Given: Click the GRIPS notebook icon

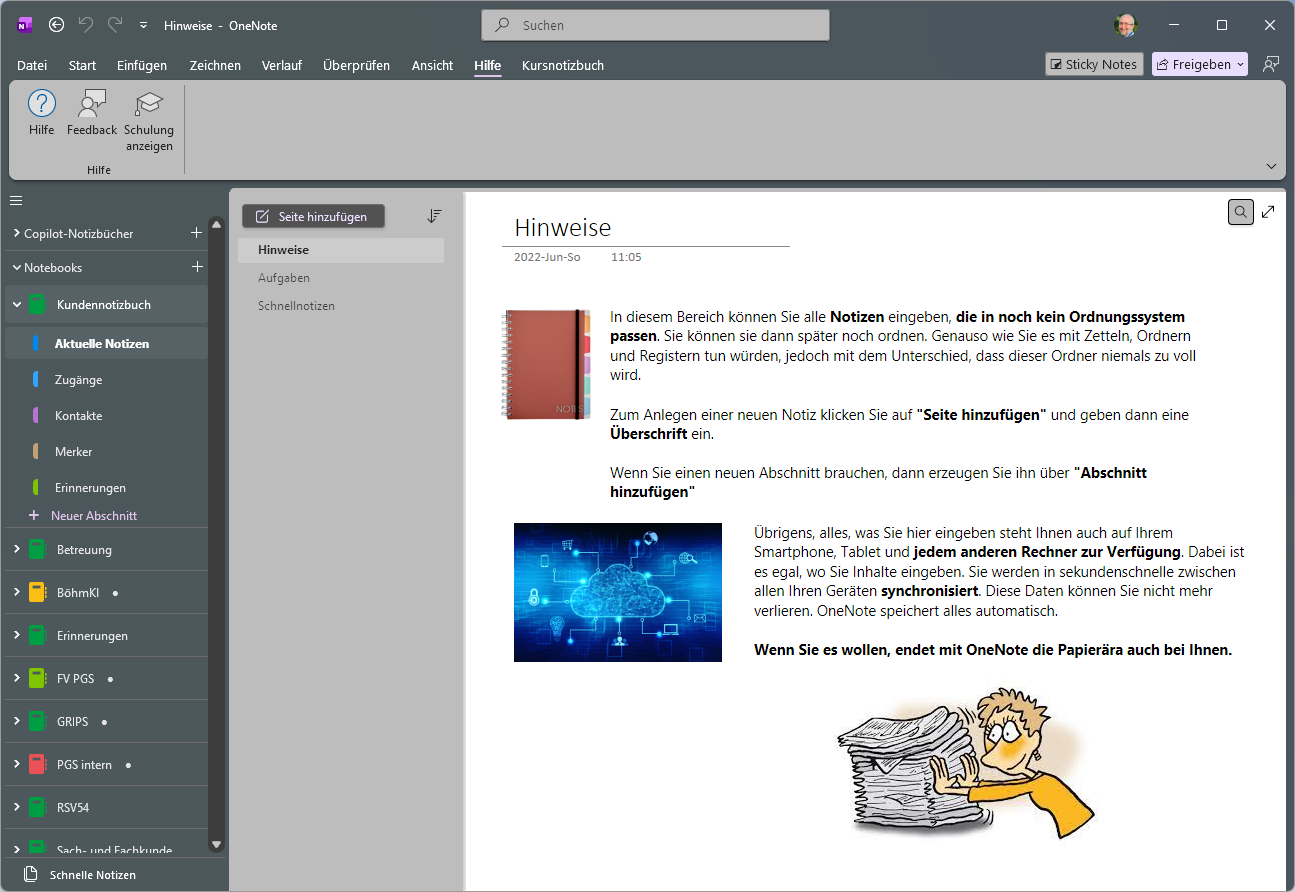Looking at the screenshot, I should pyautogui.click(x=37, y=722).
